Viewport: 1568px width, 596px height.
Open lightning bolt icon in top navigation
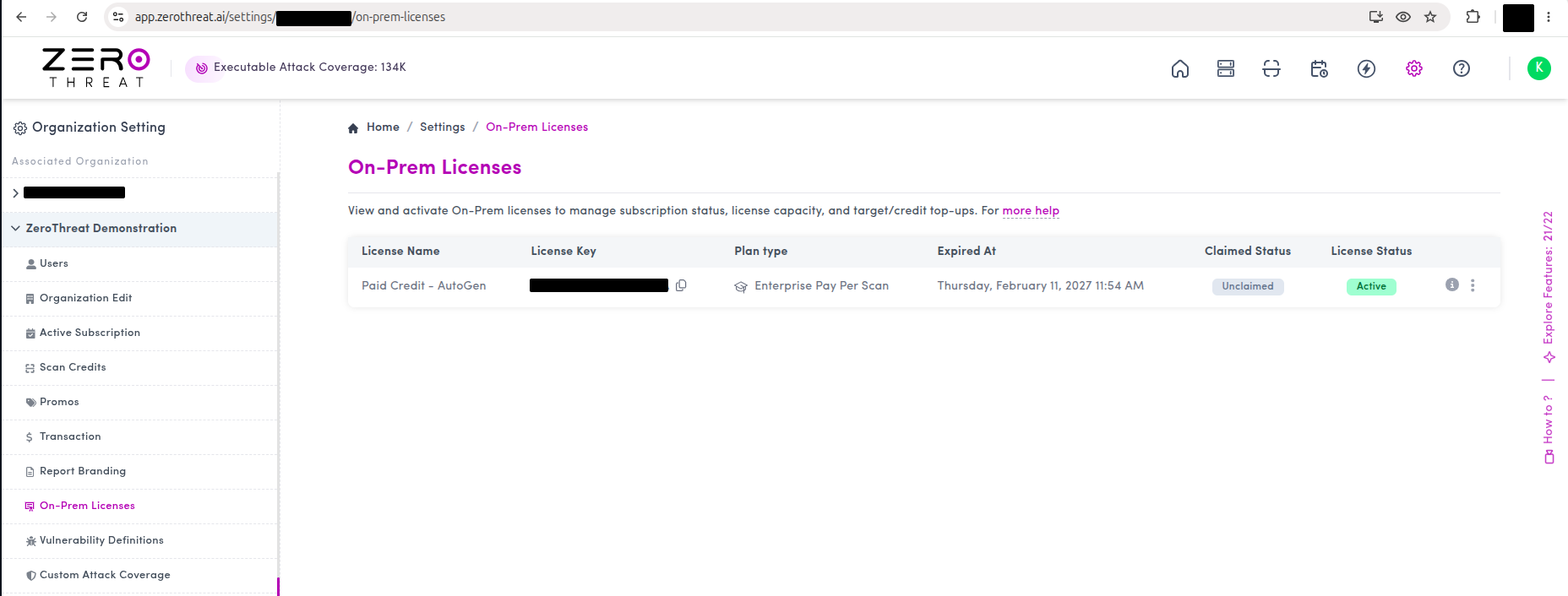(1366, 68)
